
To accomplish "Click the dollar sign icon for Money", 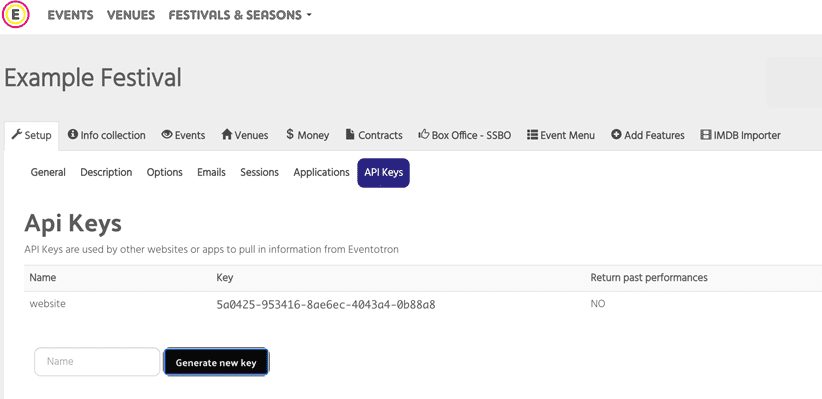I will click(290, 134).
